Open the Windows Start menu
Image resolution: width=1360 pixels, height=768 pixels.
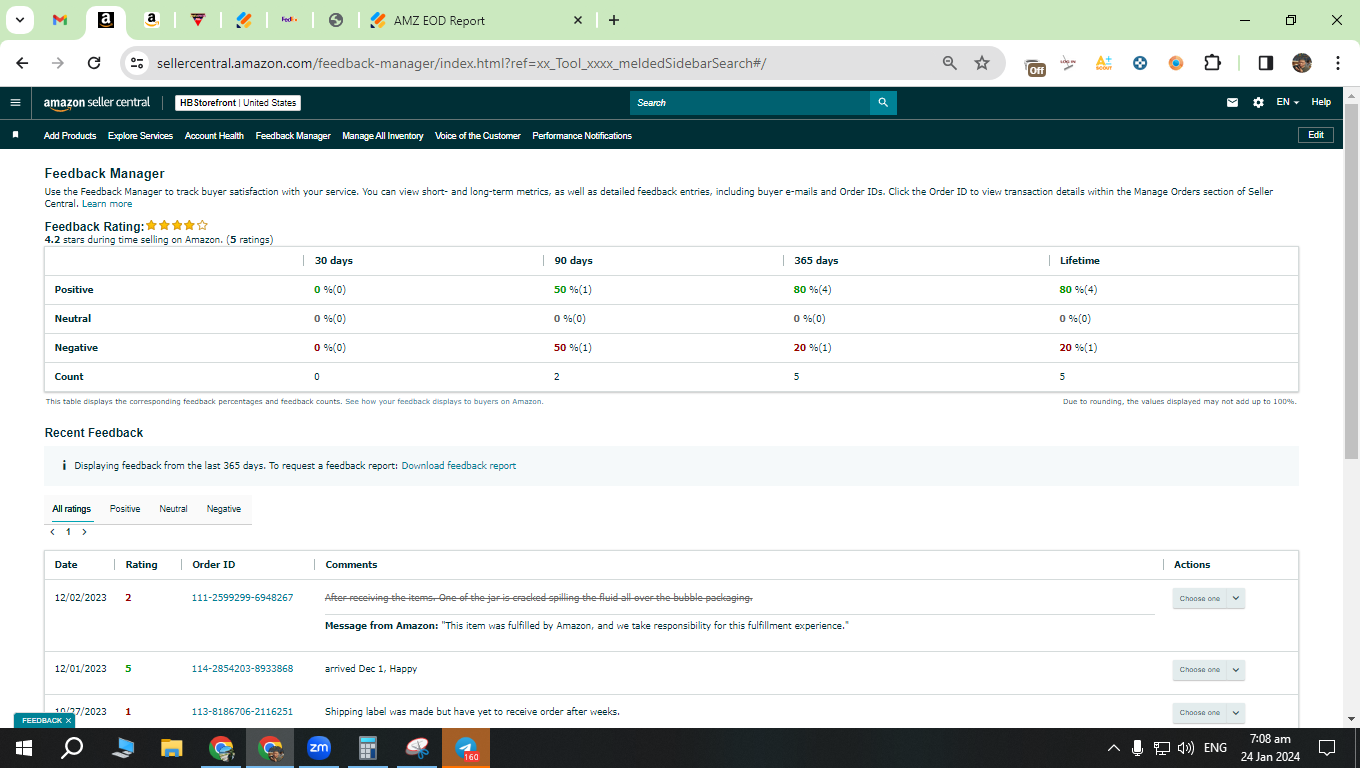pos(23,747)
